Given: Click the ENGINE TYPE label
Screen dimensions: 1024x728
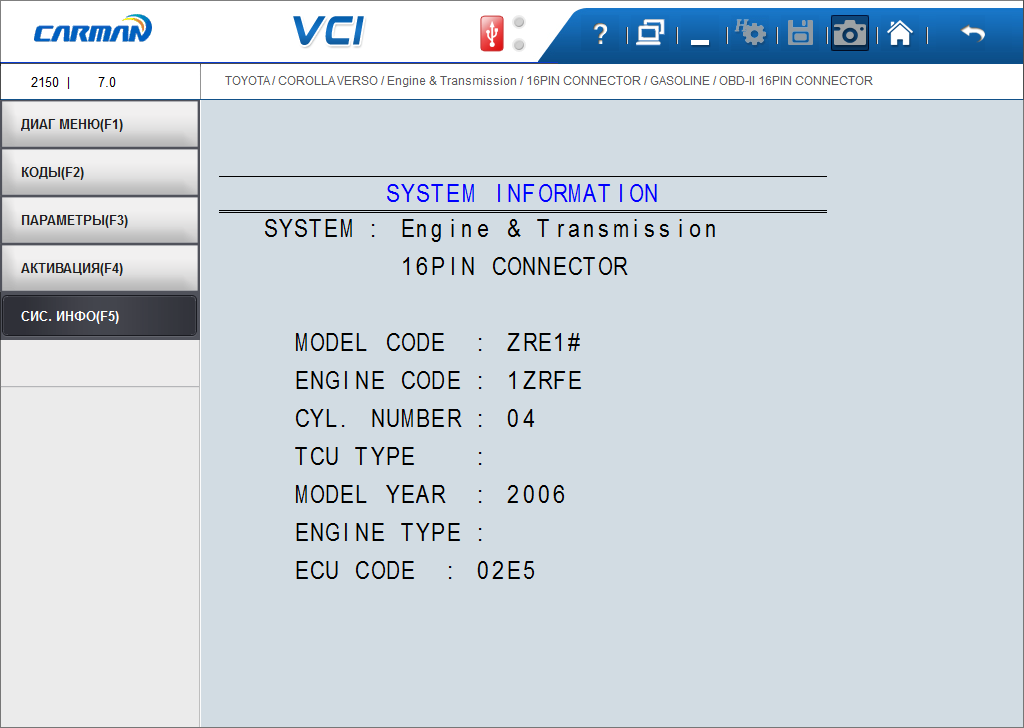Looking at the screenshot, I should (x=378, y=533).
